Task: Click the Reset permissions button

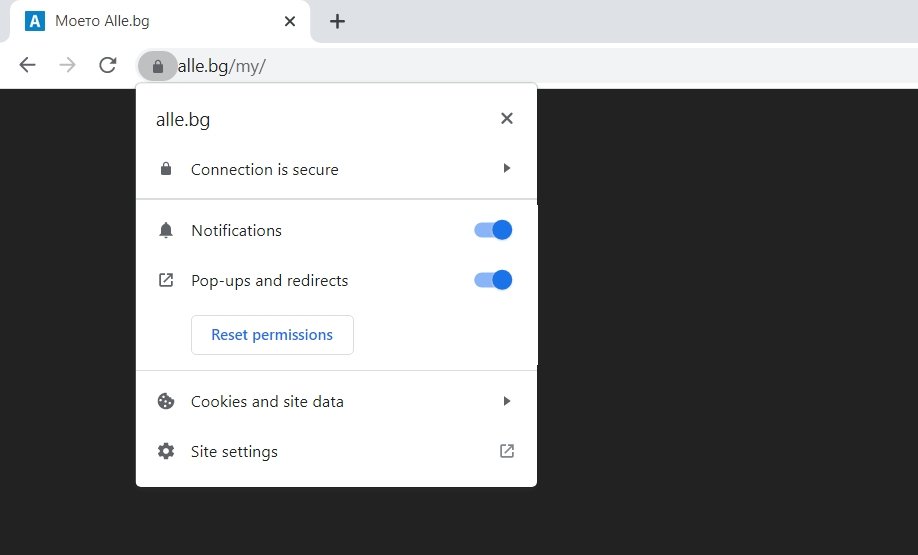Action: coord(272,335)
